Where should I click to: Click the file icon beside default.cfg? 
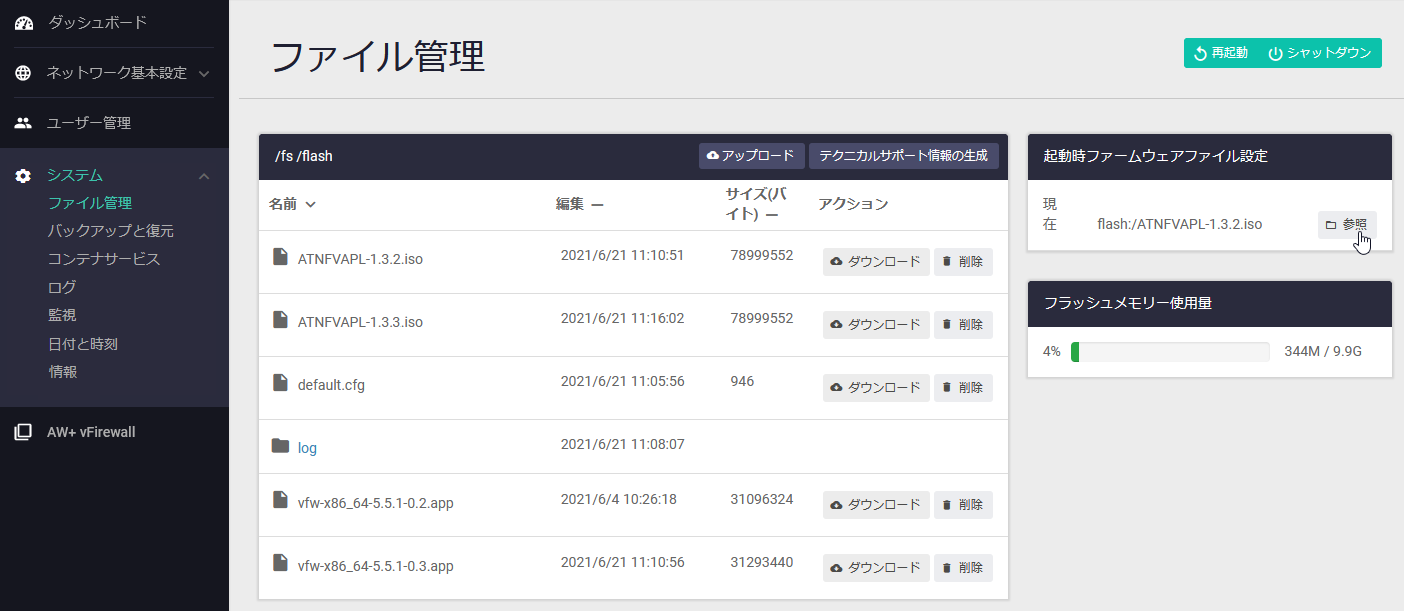click(x=280, y=383)
